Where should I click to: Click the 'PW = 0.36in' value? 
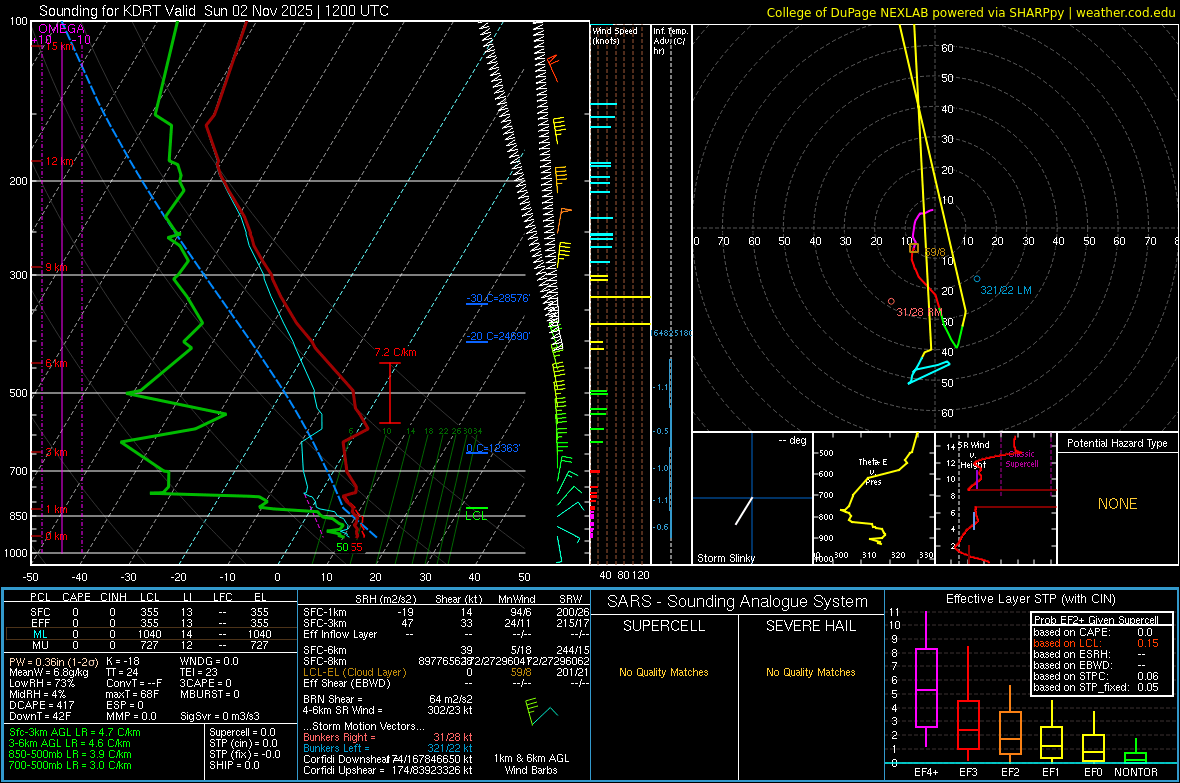(51, 661)
